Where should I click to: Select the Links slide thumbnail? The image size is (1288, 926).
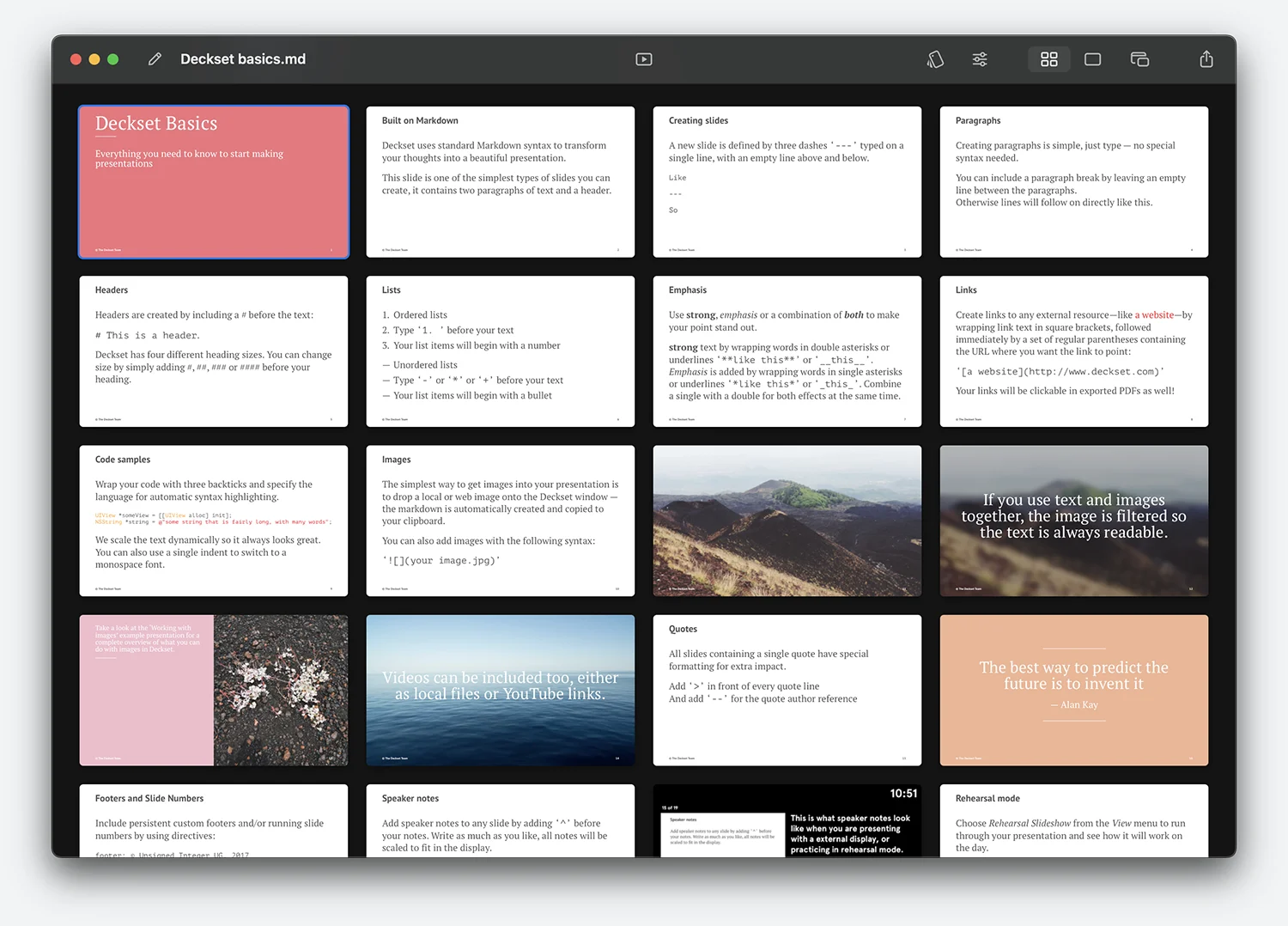[1074, 351]
